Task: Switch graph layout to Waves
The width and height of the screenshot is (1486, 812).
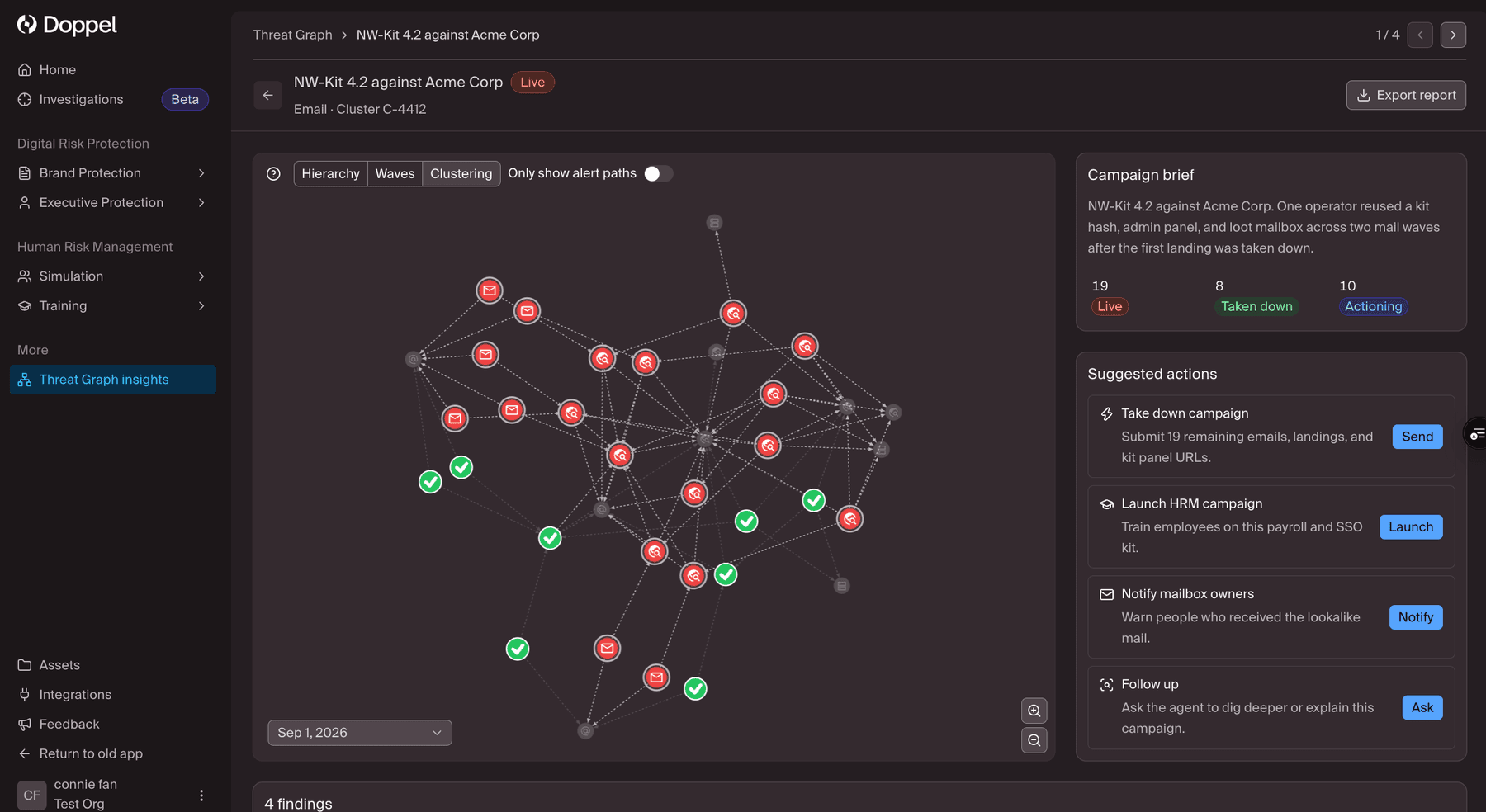Action: click(395, 173)
